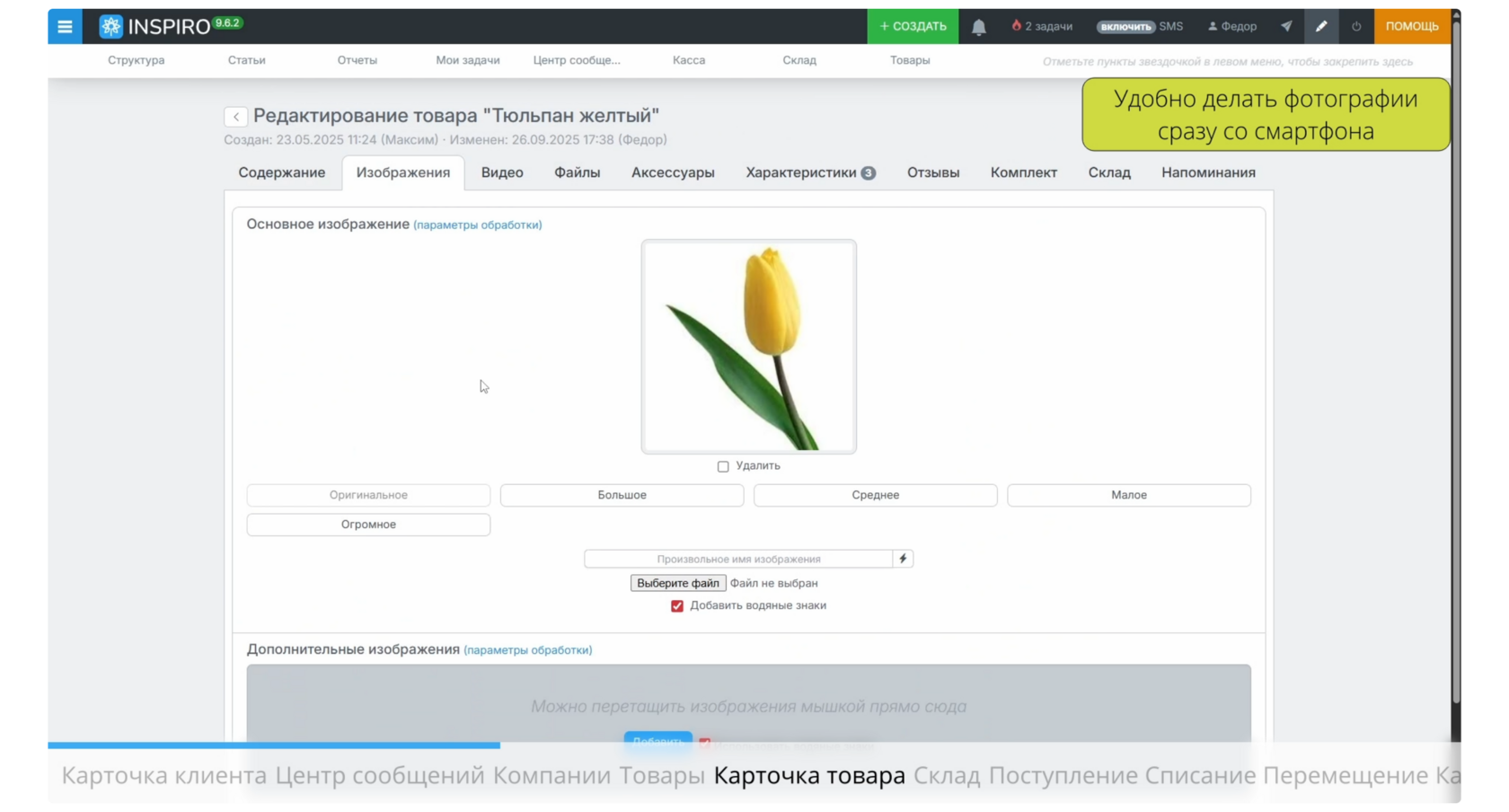The width and height of the screenshot is (1509, 812).
Task: Click the Оригинальное size button
Action: [x=368, y=495]
